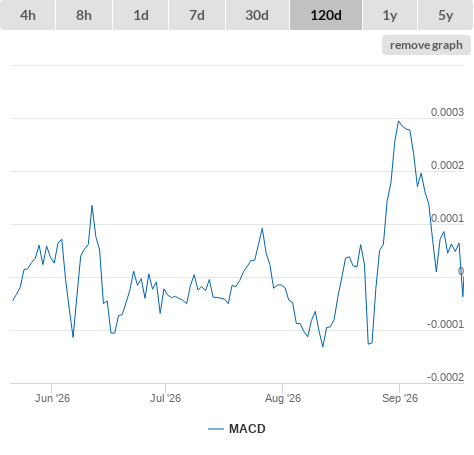Click the MACD peak near 0.0003
This screenshot has width=474, height=455.
click(398, 121)
